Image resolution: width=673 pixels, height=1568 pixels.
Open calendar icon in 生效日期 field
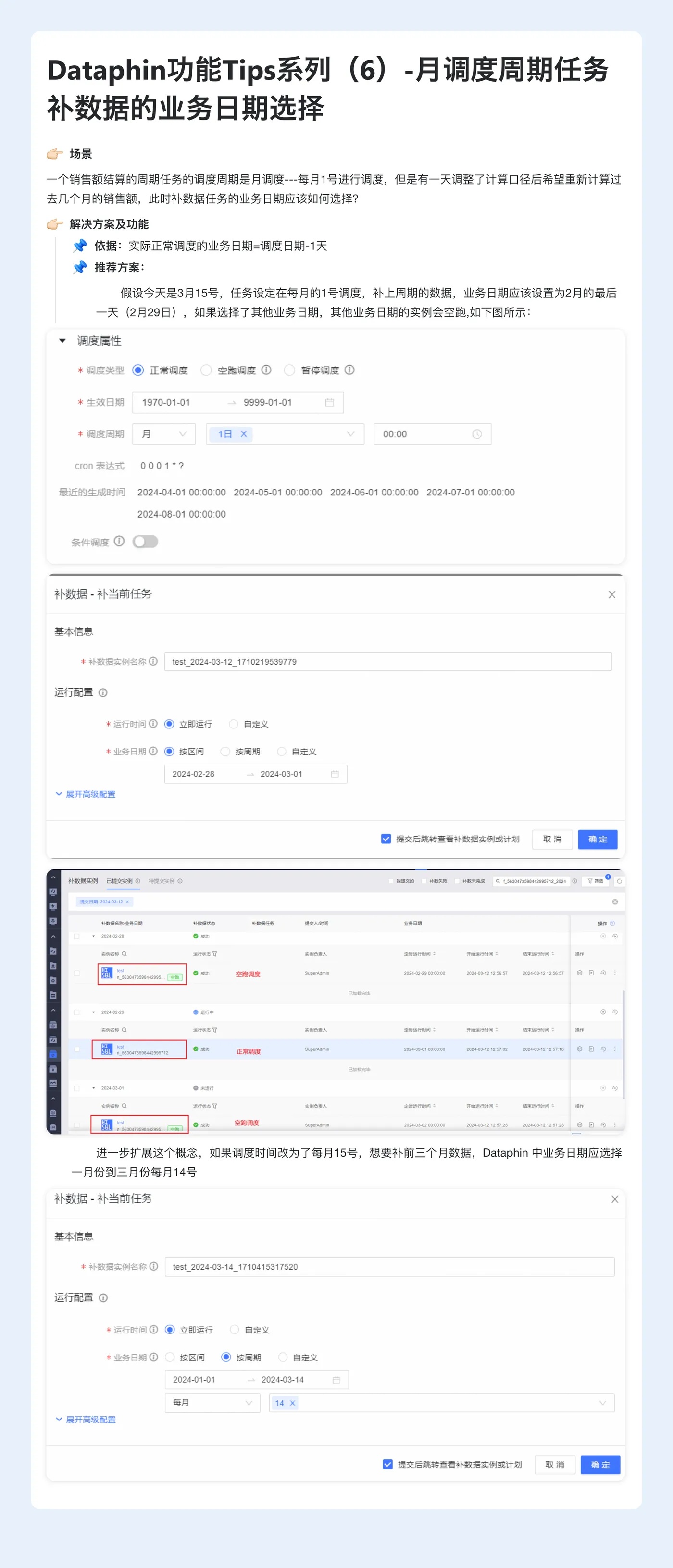tap(329, 402)
